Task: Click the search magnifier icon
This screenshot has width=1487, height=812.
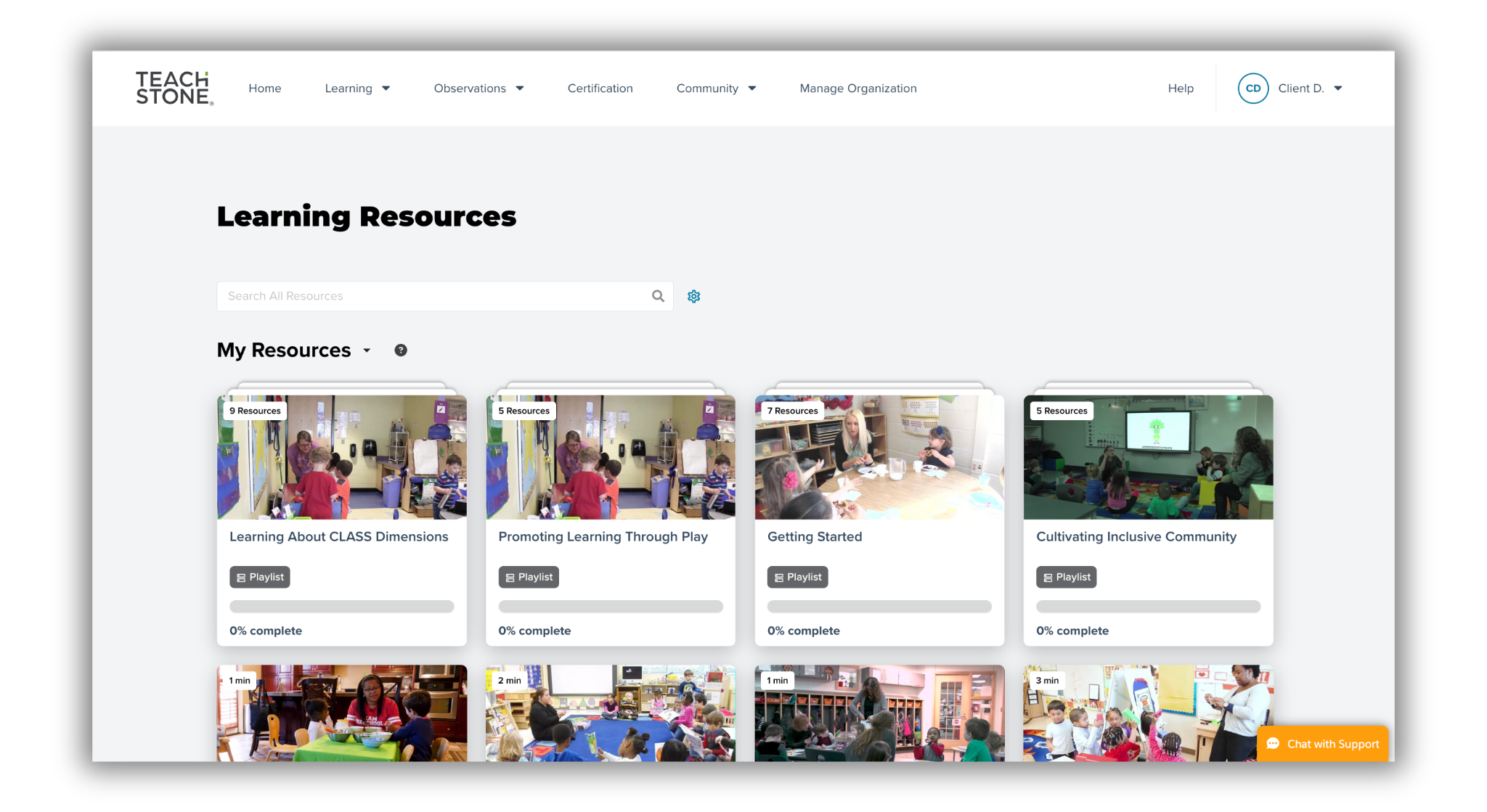Action: click(x=658, y=296)
